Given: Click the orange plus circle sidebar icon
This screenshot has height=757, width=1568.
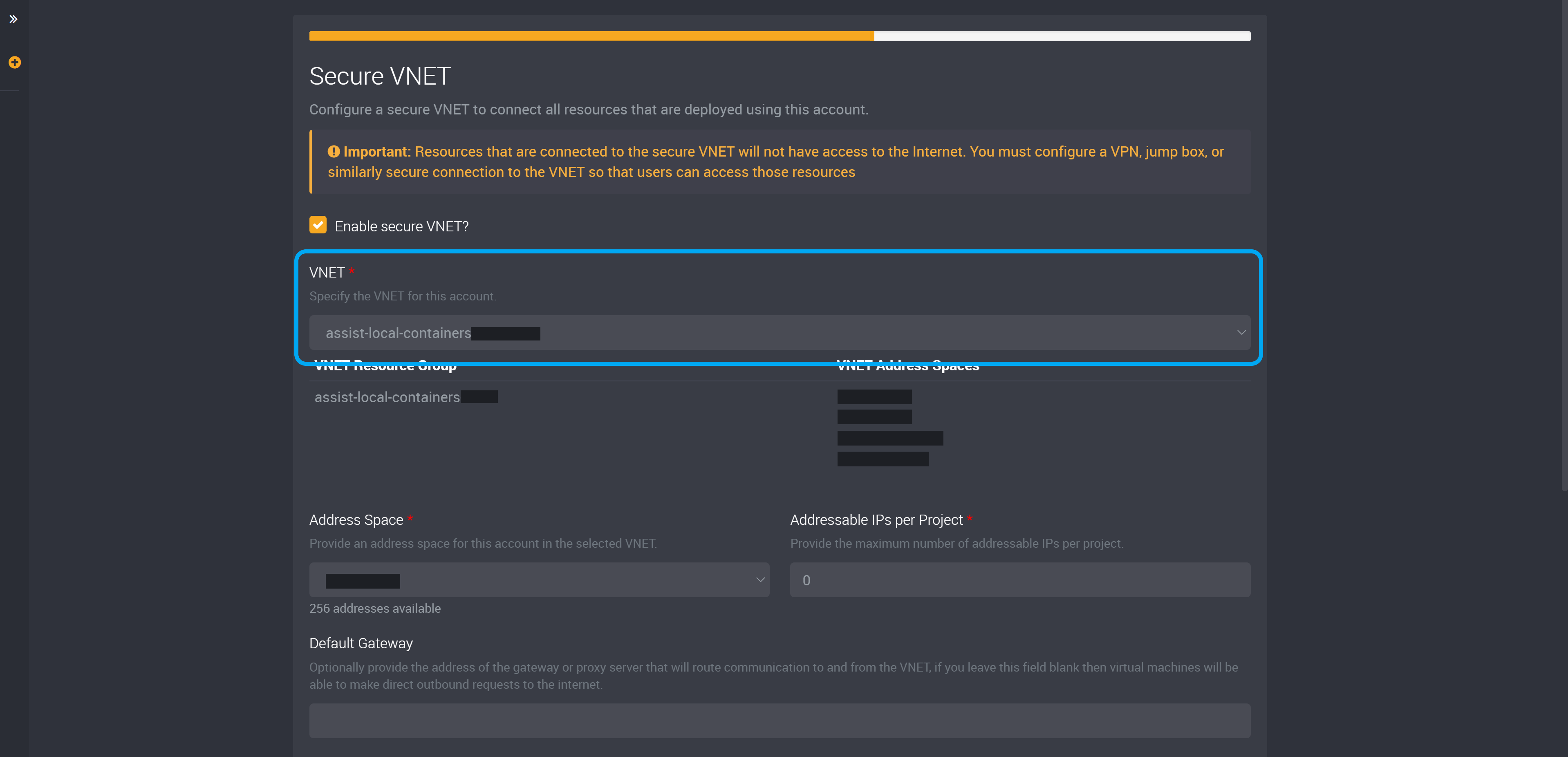Looking at the screenshot, I should [15, 62].
